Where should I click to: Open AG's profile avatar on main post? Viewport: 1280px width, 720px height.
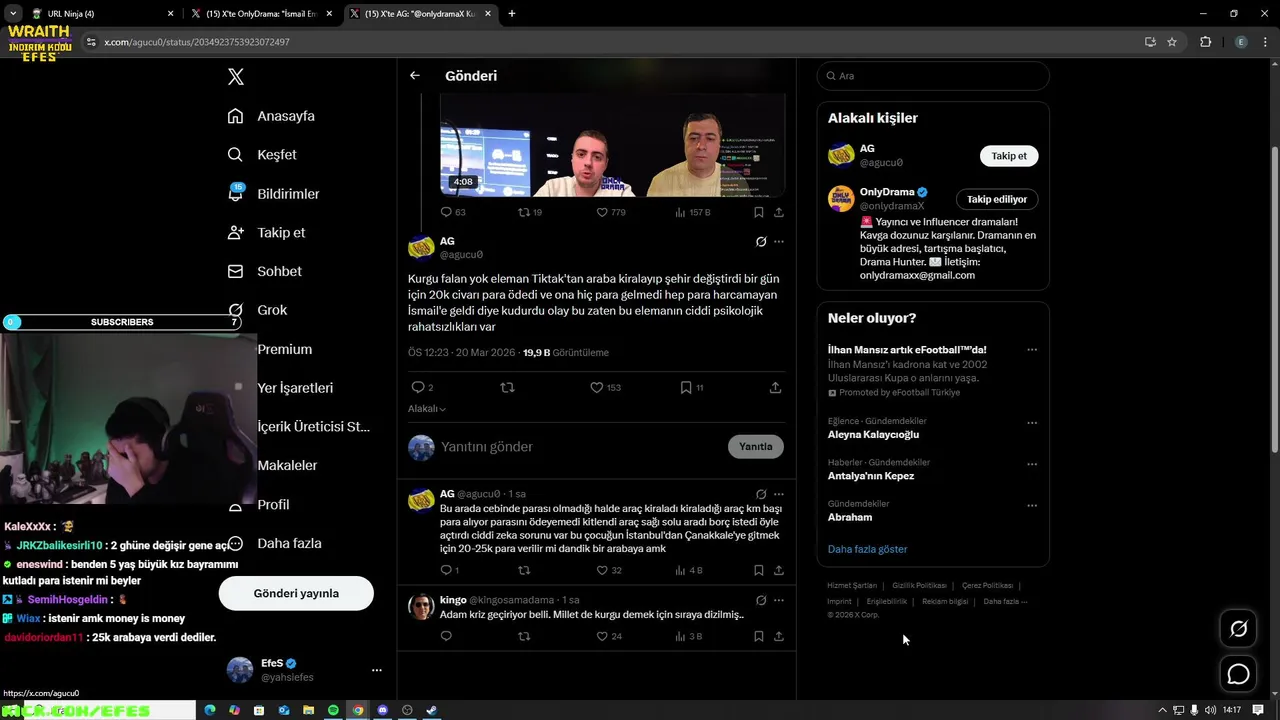[x=421, y=247]
